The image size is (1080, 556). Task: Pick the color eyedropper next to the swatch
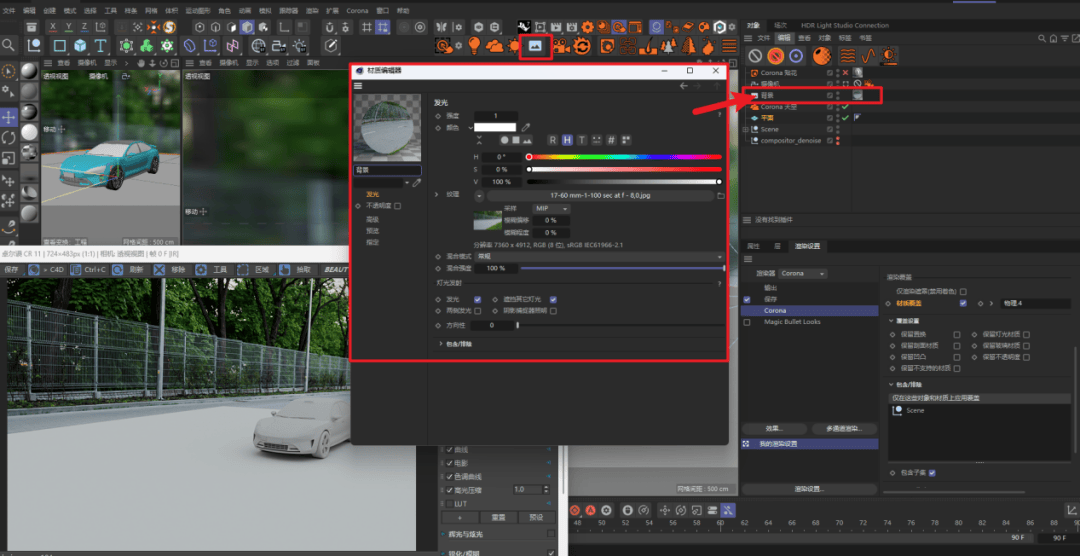[x=526, y=128]
